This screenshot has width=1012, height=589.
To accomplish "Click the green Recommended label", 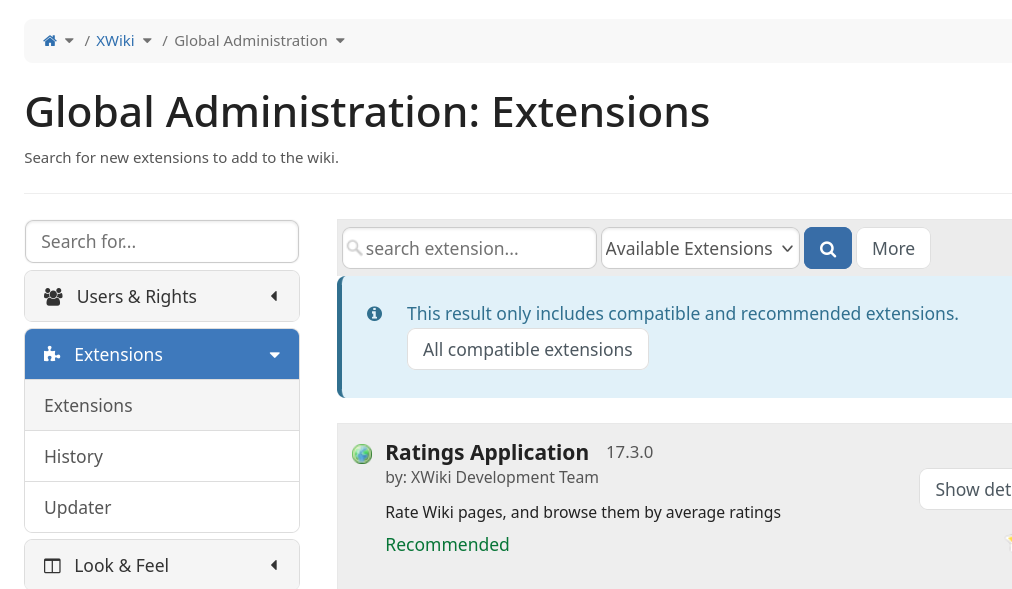I will (x=447, y=544).
